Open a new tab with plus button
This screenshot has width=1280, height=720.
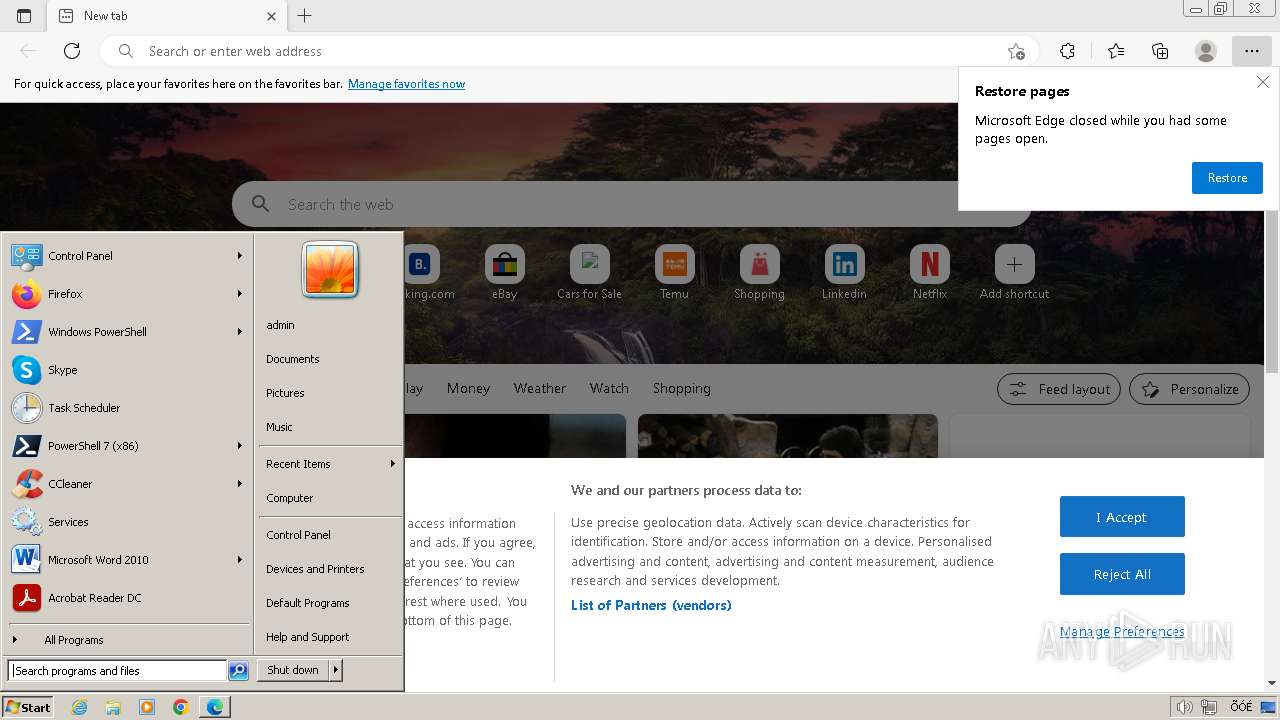305,16
